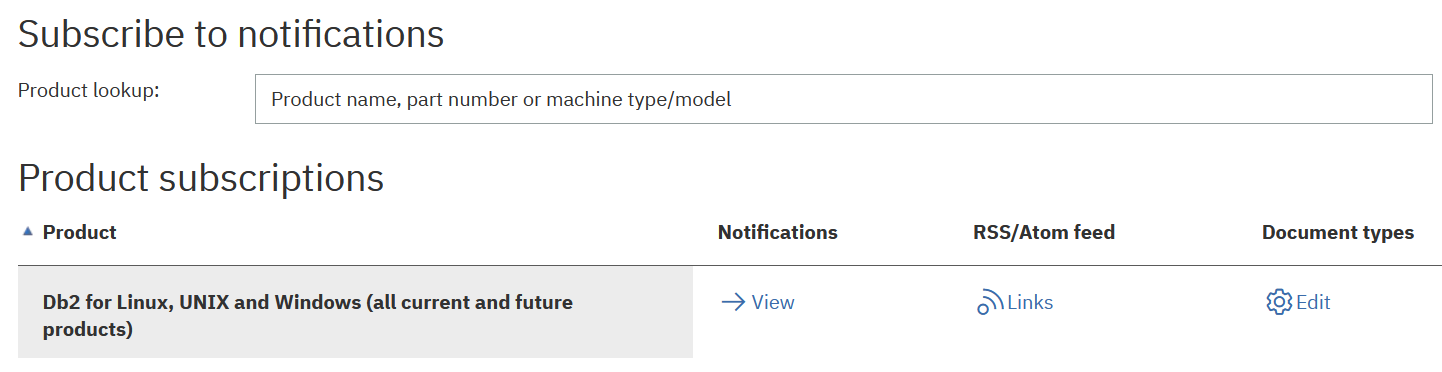Click the Product lookup label
Screen dimensions: 1442x372
tap(89, 89)
